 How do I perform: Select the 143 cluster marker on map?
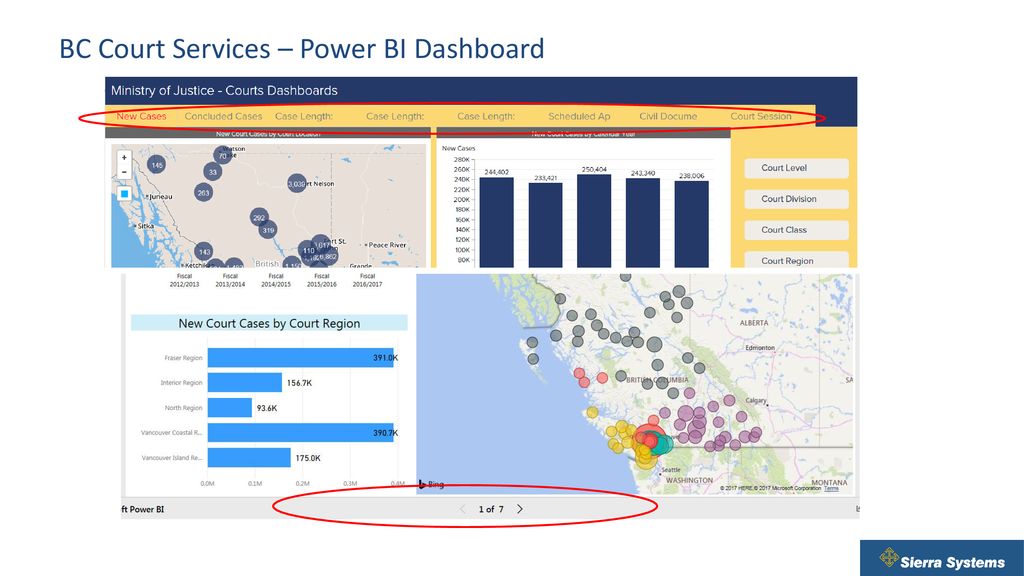click(204, 251)
